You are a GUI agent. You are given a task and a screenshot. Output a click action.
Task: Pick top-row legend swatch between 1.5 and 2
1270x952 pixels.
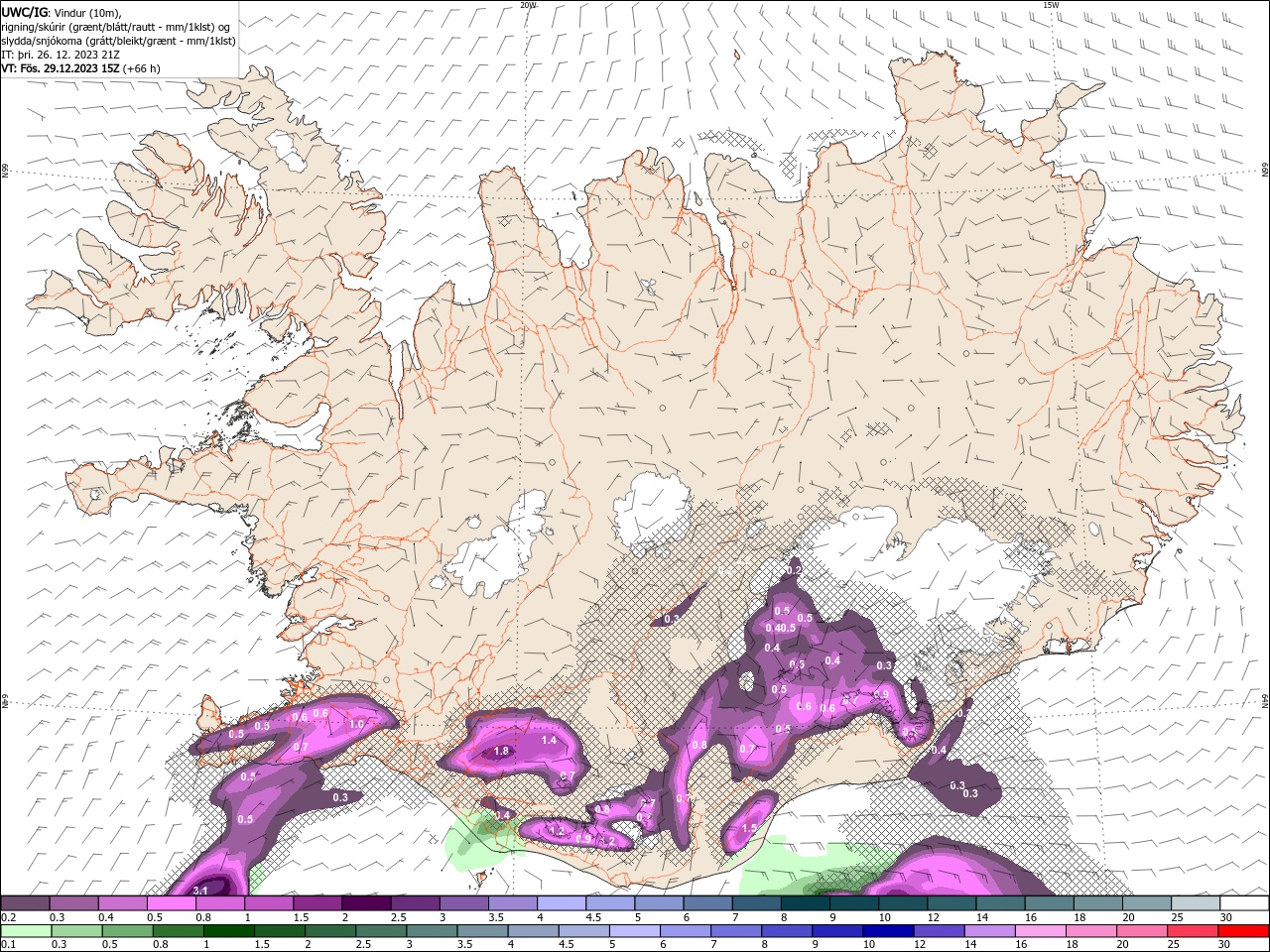[x=317, y=903]
